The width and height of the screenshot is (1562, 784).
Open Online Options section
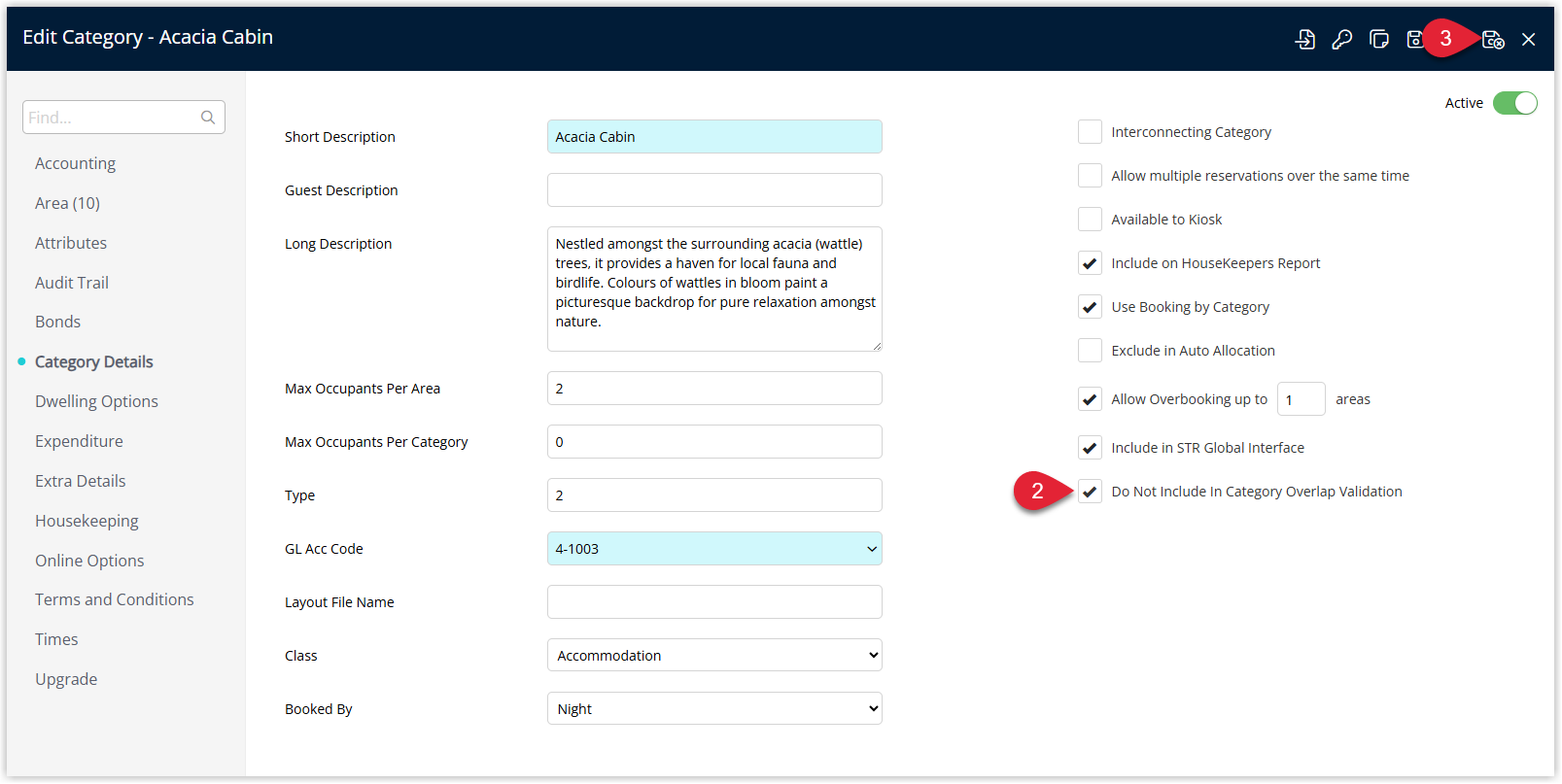(89, 561)
